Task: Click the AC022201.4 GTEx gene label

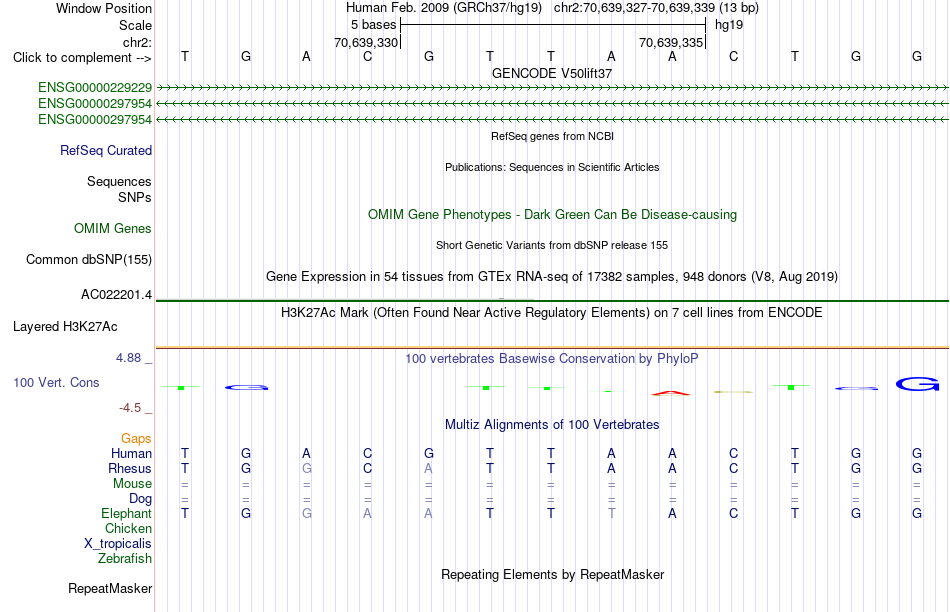Action: coord(116,294)
